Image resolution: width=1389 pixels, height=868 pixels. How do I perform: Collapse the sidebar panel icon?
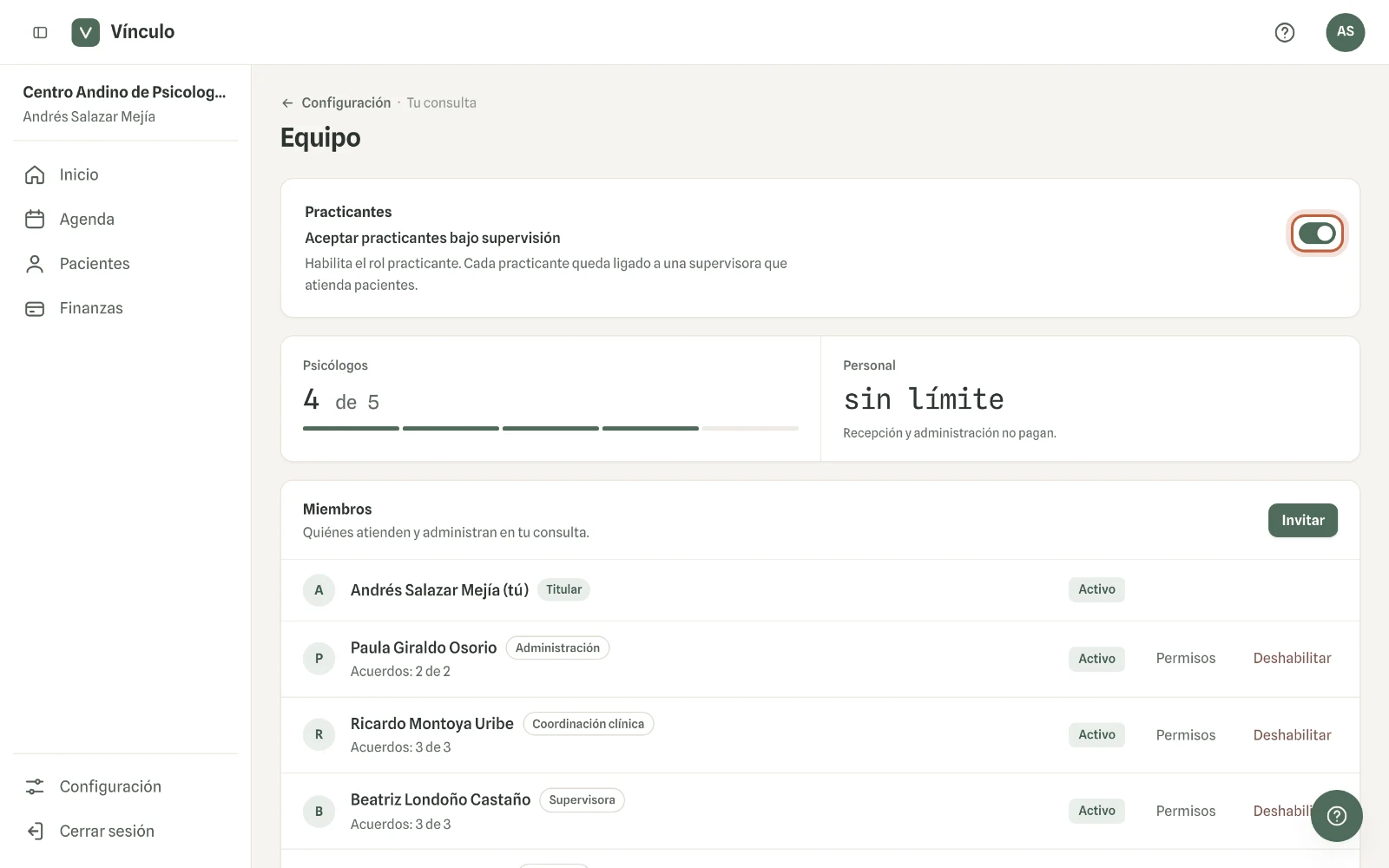40,32
